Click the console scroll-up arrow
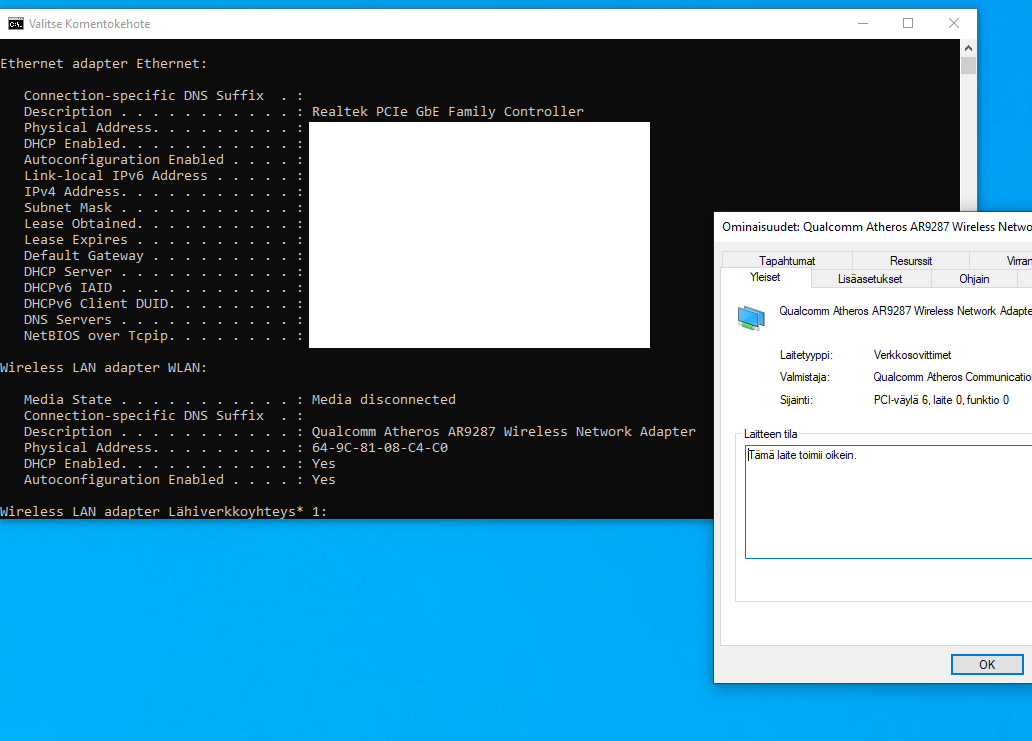Screen dimensions: 1032x741 pyautogui.click(x=967, y=46)
